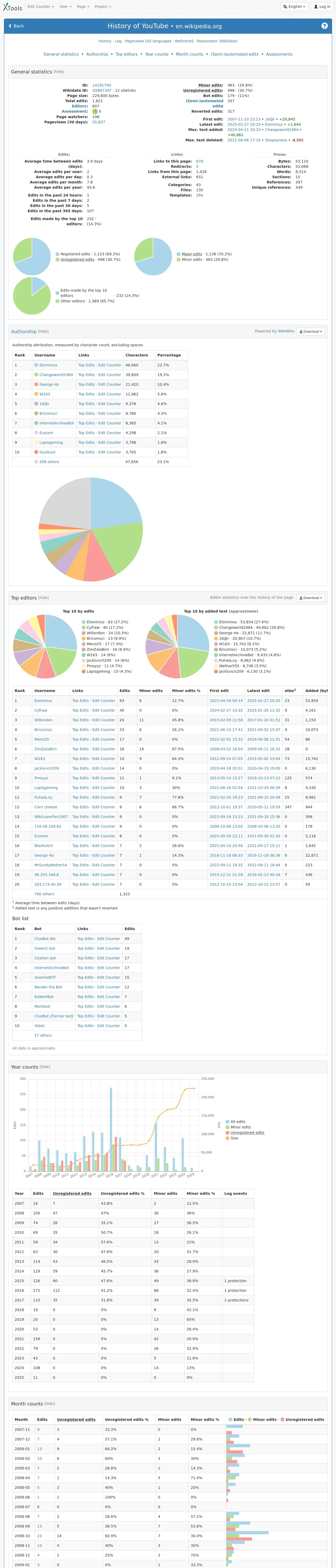Viewport: 336px width, 1568px height.
Task: Jump to Assessments in section nav
Action: point(279,54)
